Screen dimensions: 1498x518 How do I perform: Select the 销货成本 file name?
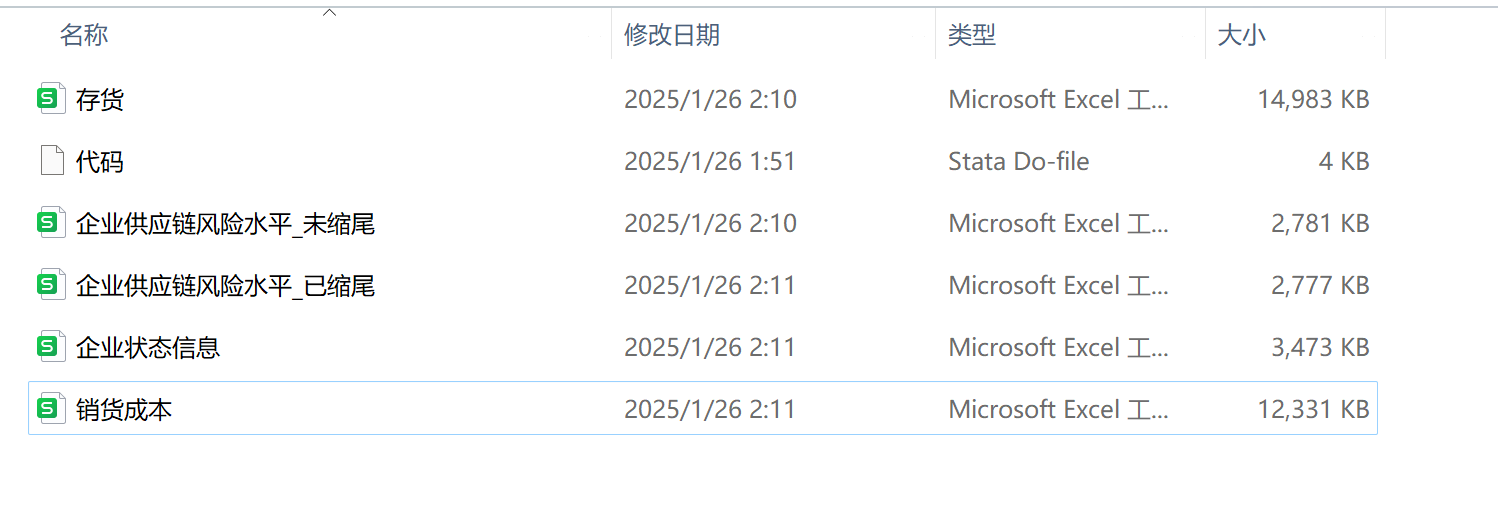124,409
